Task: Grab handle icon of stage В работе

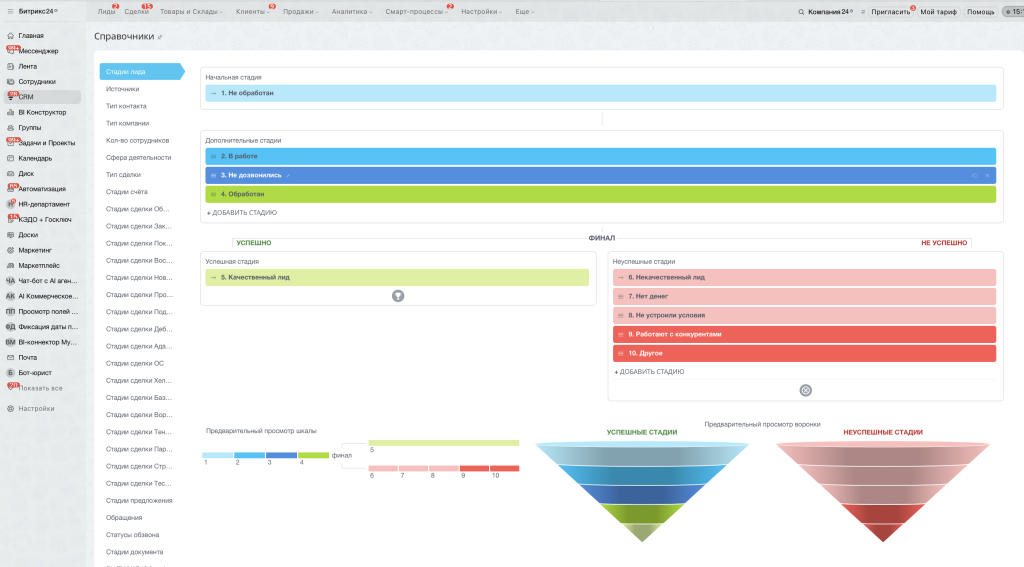Action: [x=214, y=156]
